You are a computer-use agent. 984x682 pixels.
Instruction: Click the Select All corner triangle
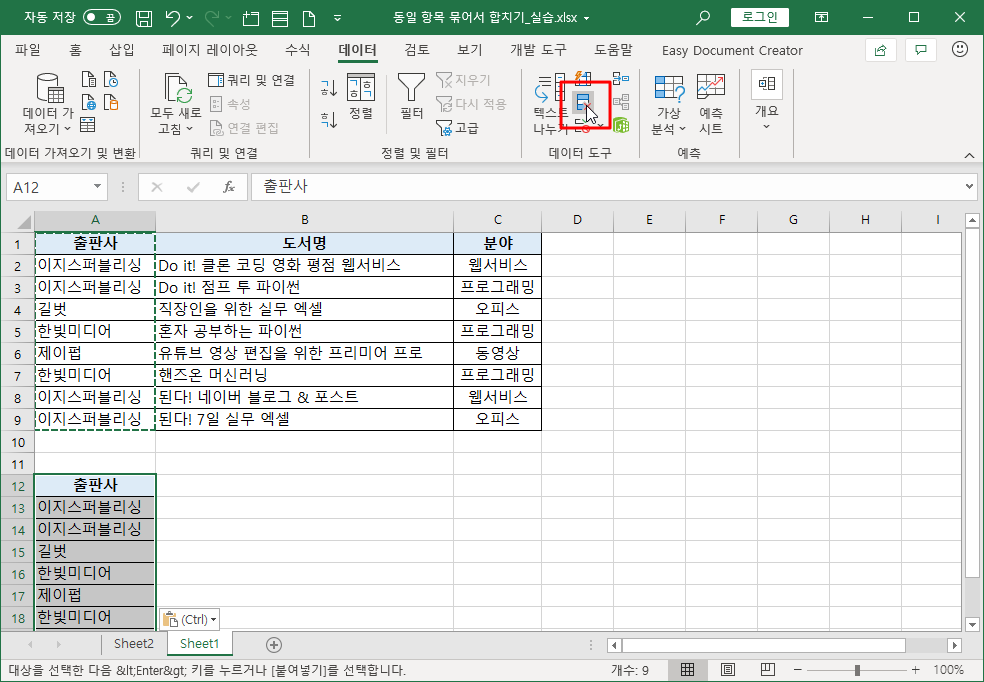tap(24, 222)
